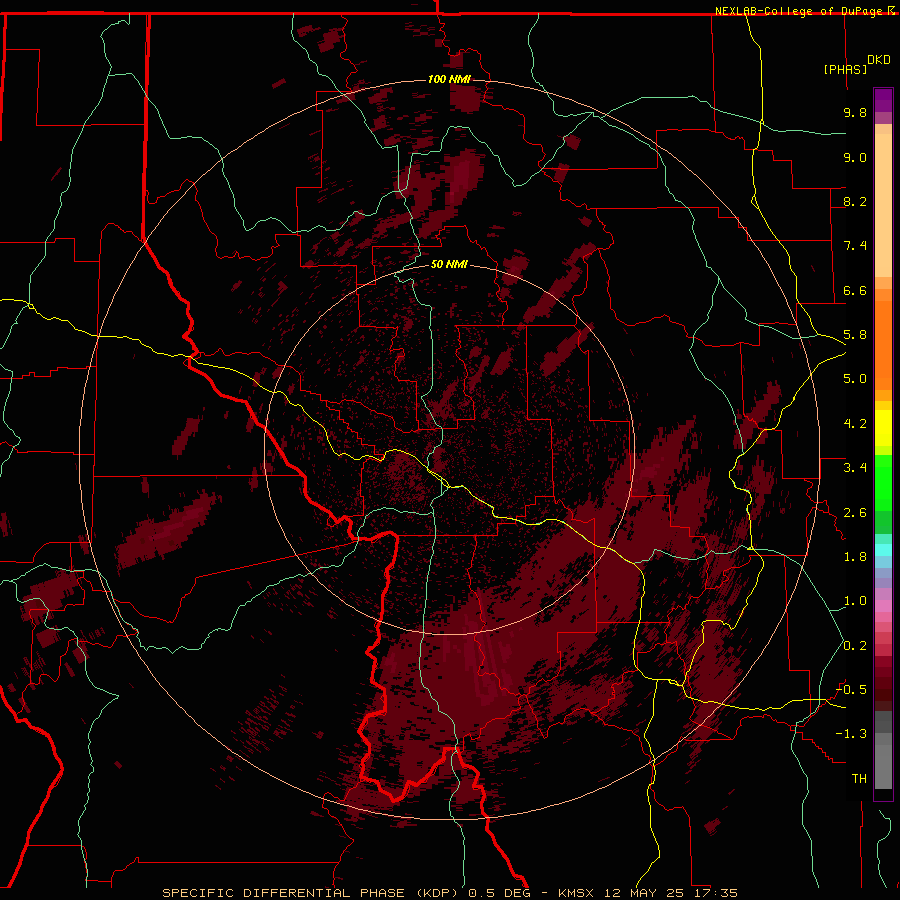Screen dimensions: 900x900
Task: Click the DKD label above the color scale
Action: point(879,60)
